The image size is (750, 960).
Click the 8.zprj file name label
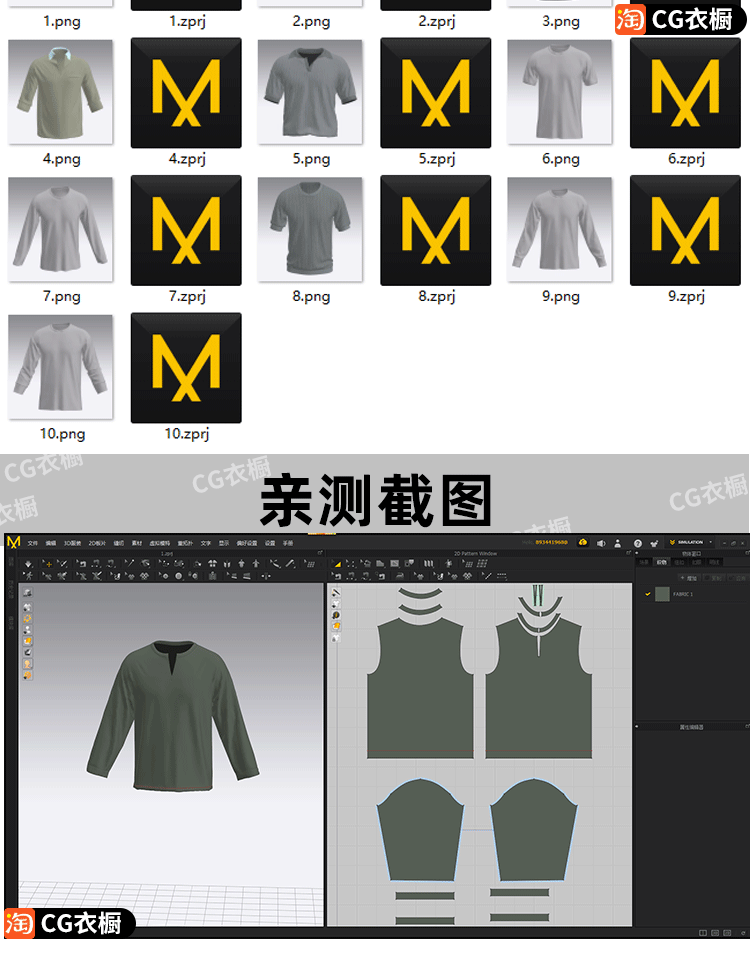pyautogui.click(x=437, y=296)
